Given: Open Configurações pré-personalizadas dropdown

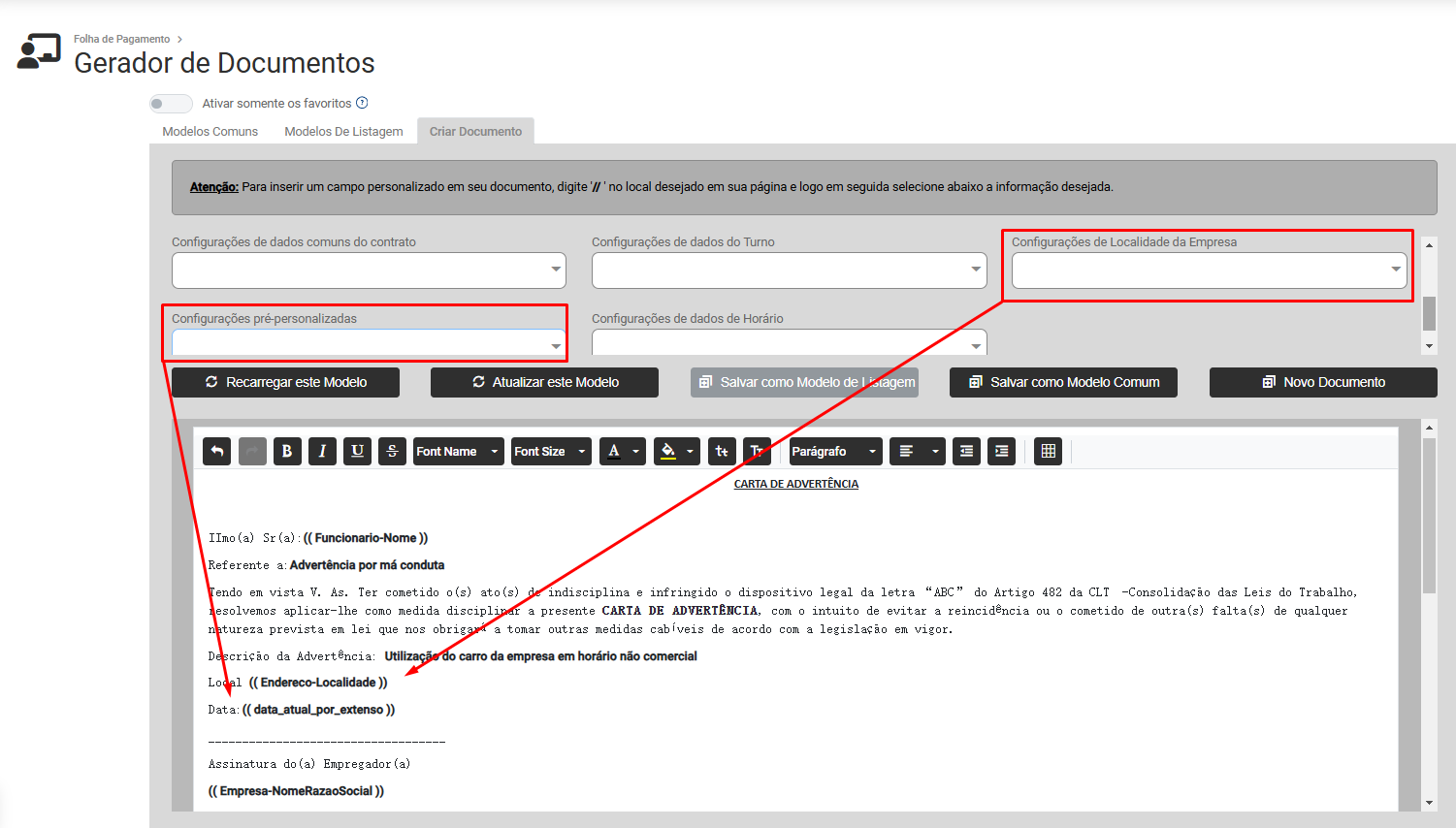Looking at the screenshot, I should (x=369, y=343).
